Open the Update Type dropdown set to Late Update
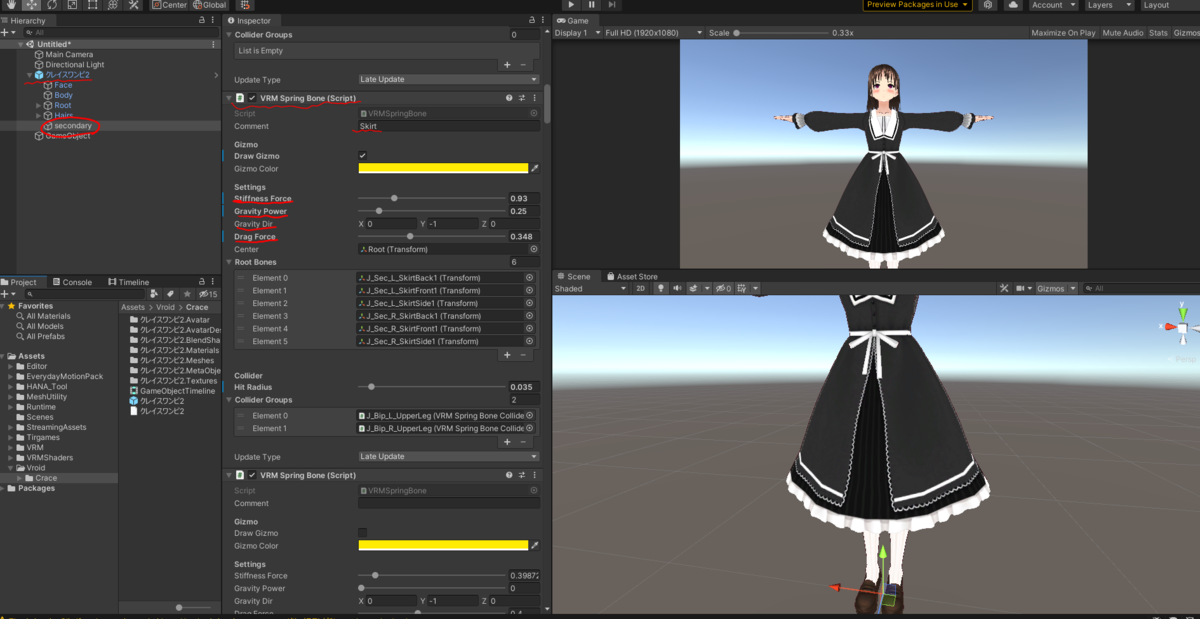Screen dimensions: 1200x619 tap(448, 79)
